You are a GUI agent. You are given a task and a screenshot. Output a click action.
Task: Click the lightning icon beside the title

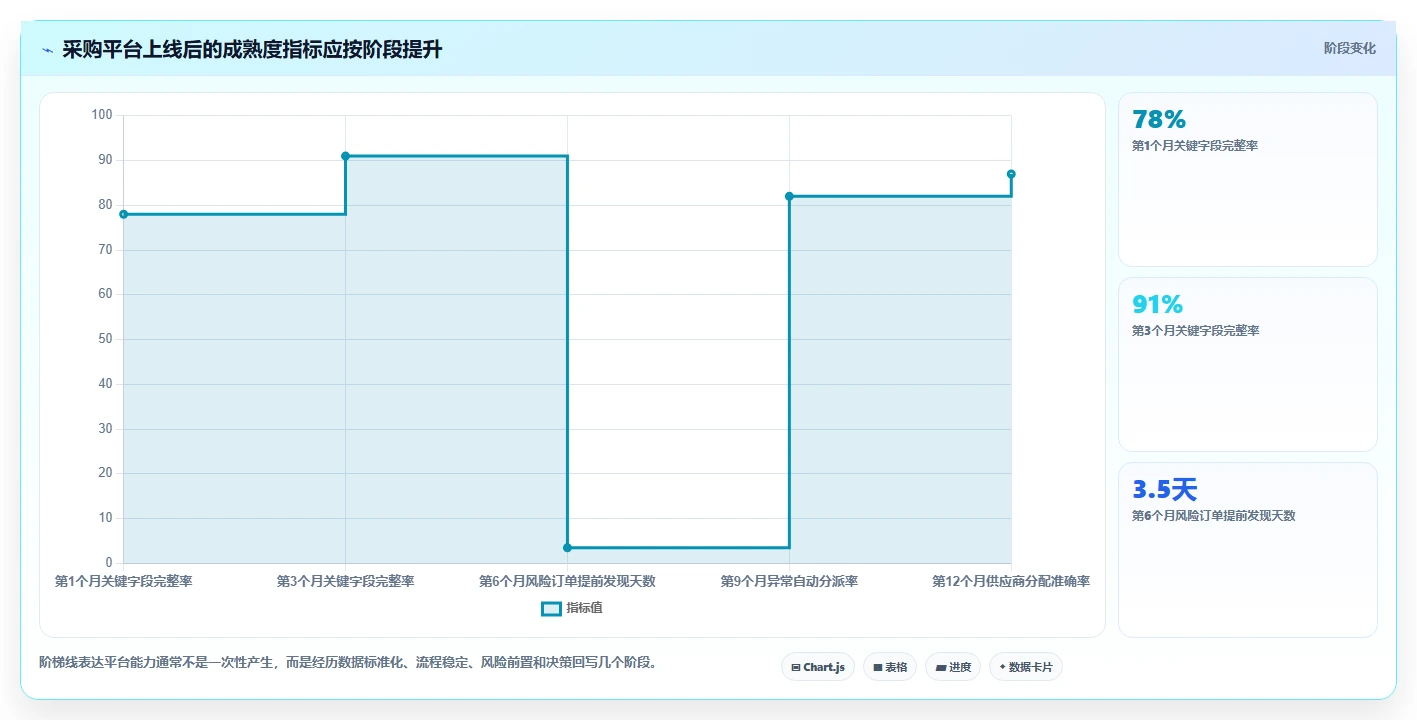[47, 50]
